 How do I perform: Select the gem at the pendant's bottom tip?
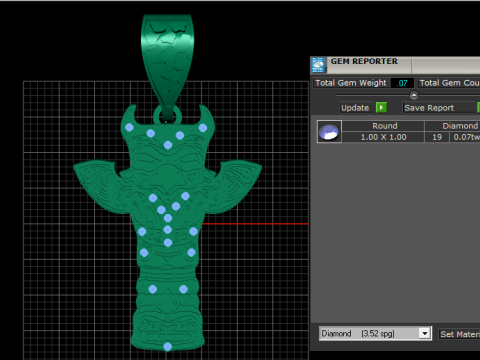coord(168,347)
